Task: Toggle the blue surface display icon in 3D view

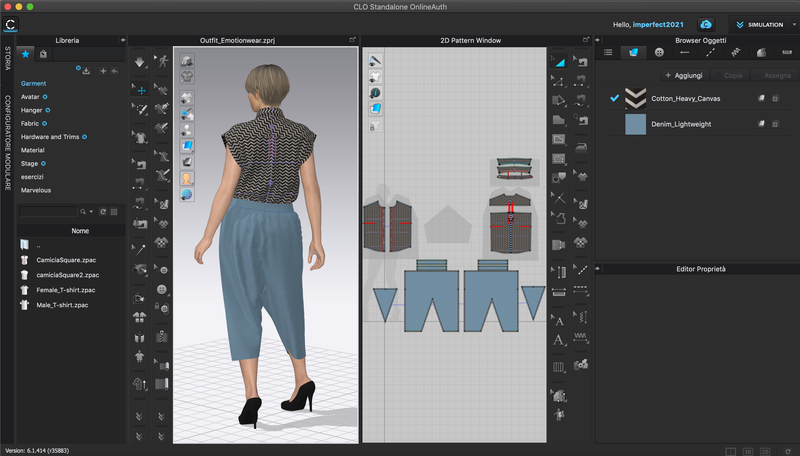Action: click(187, 144)
